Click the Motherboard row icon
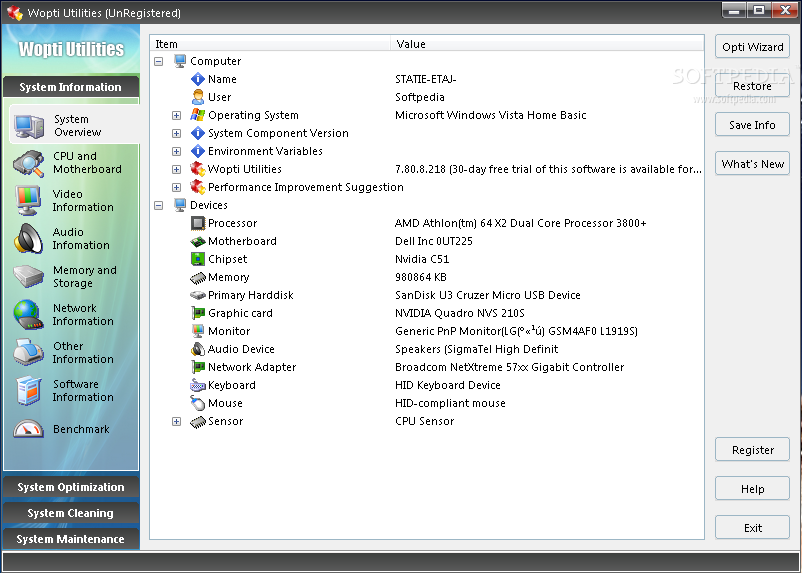 point(197,241)
